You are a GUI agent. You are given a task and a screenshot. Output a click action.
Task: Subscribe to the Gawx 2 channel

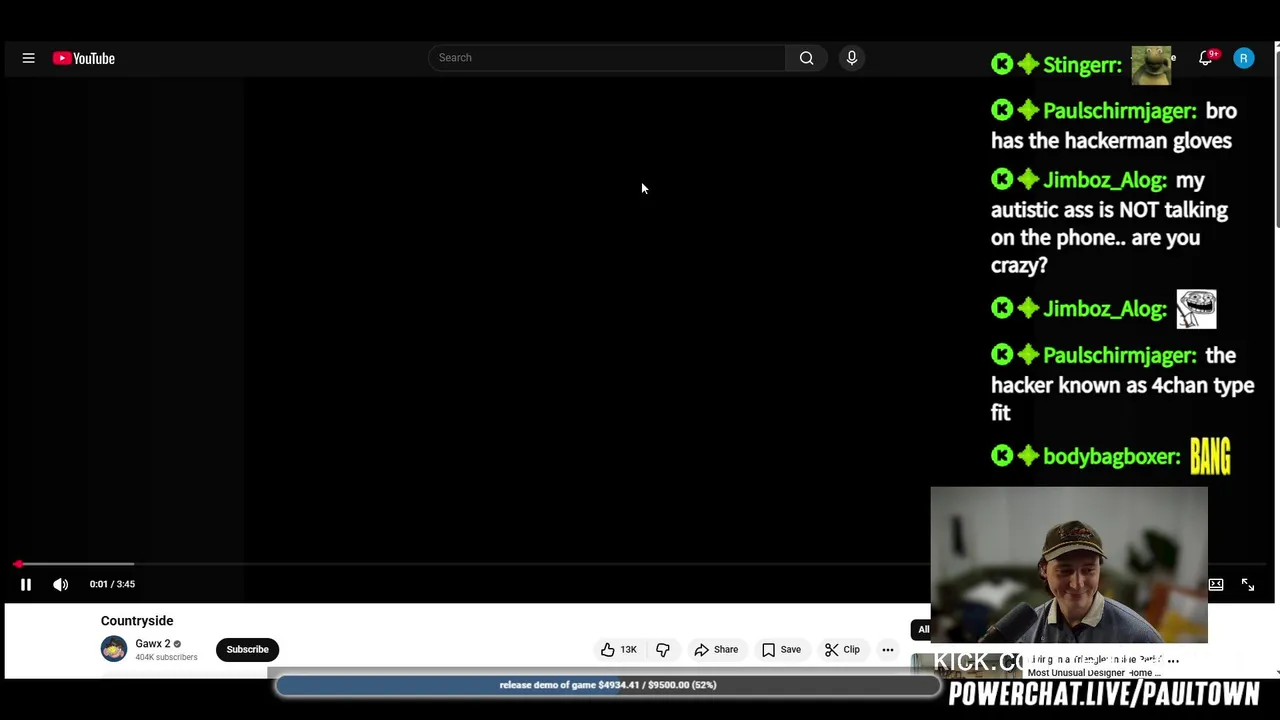[x=247, y=649]
